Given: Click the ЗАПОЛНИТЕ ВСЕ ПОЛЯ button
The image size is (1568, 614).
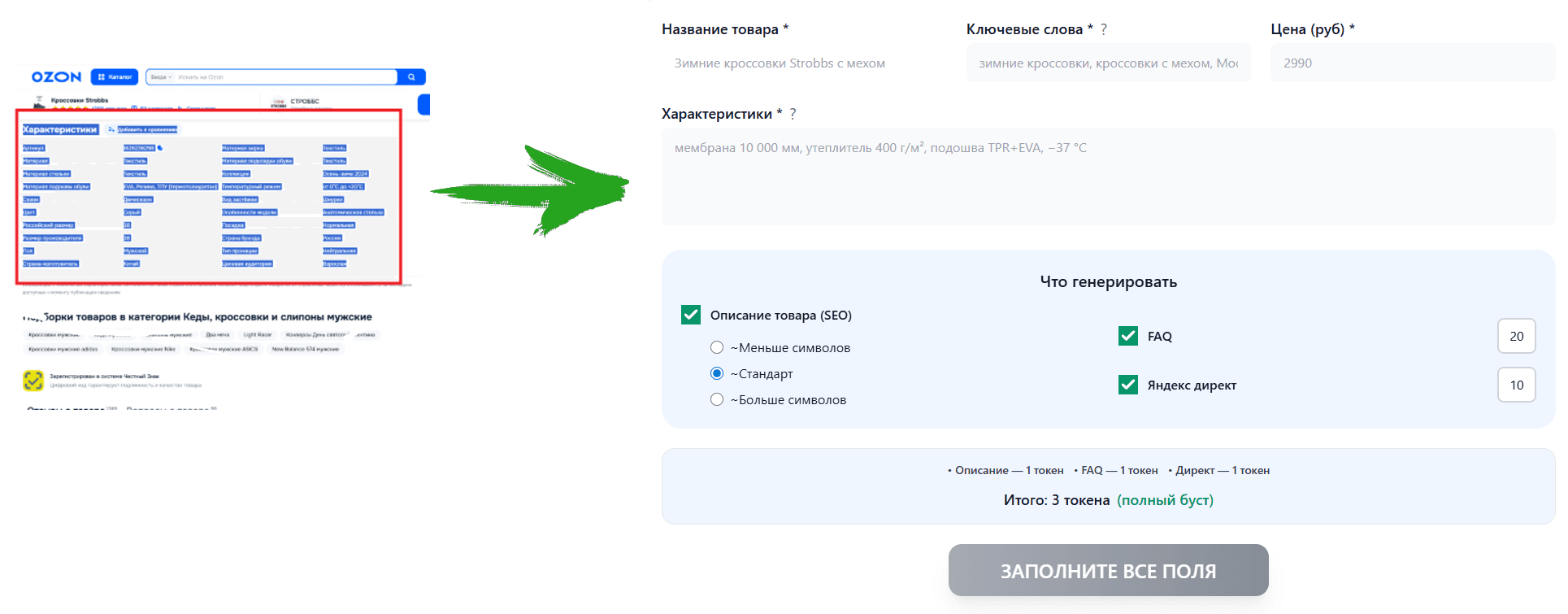Looking at the screenshot, I should (x=1108, y=570).
